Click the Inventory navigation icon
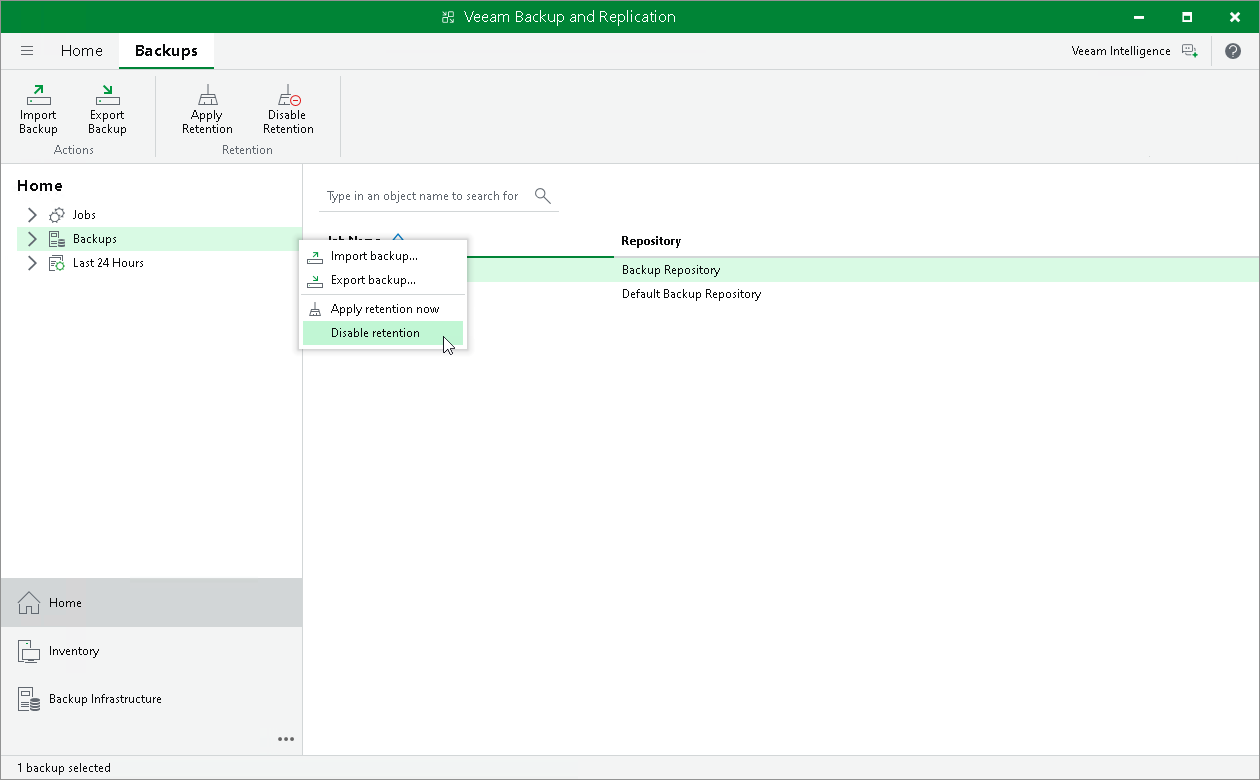1260x780 pixels. [29, 651]
